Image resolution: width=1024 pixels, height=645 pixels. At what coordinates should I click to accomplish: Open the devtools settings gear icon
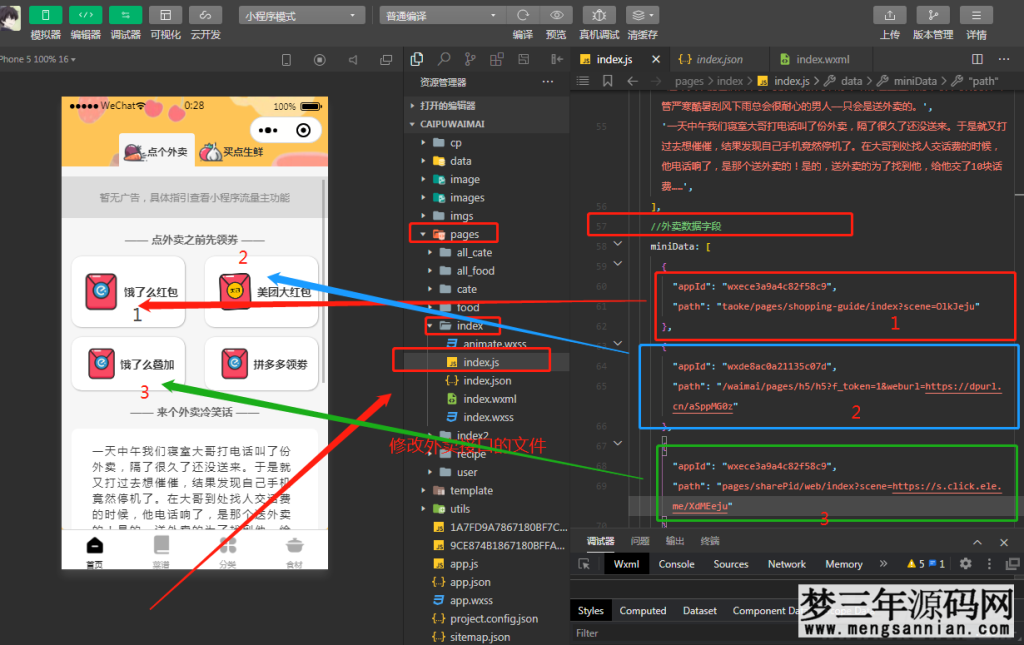tap(965, 564)
